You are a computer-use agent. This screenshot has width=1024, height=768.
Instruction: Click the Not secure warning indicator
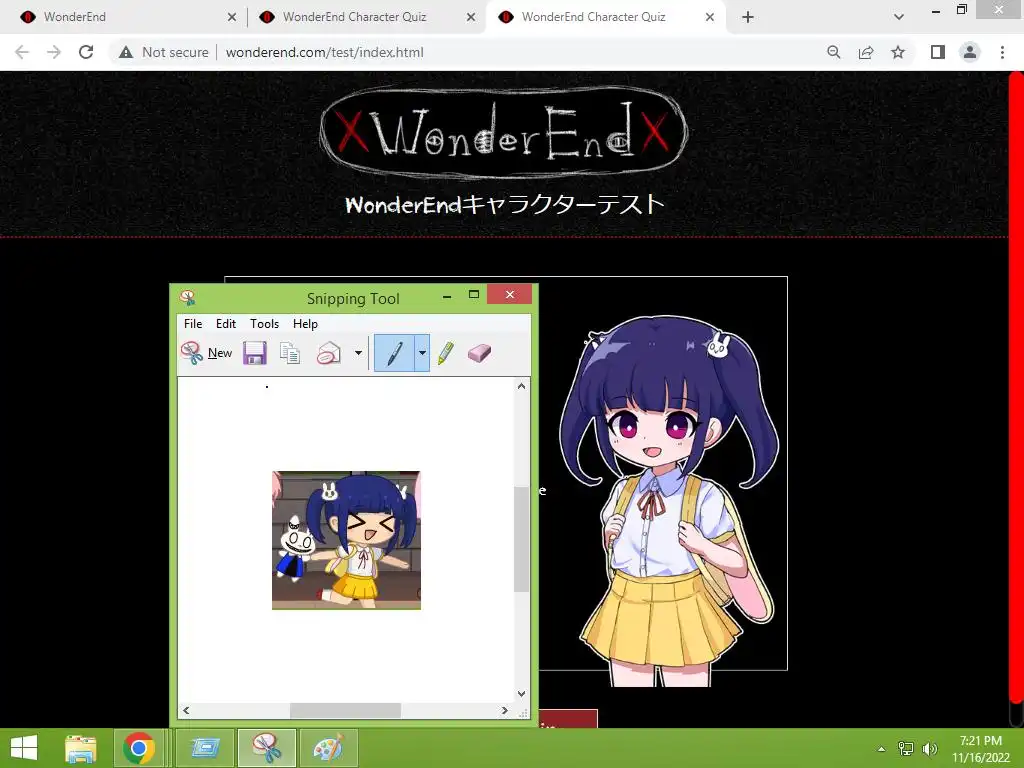(x=164, y=52)
